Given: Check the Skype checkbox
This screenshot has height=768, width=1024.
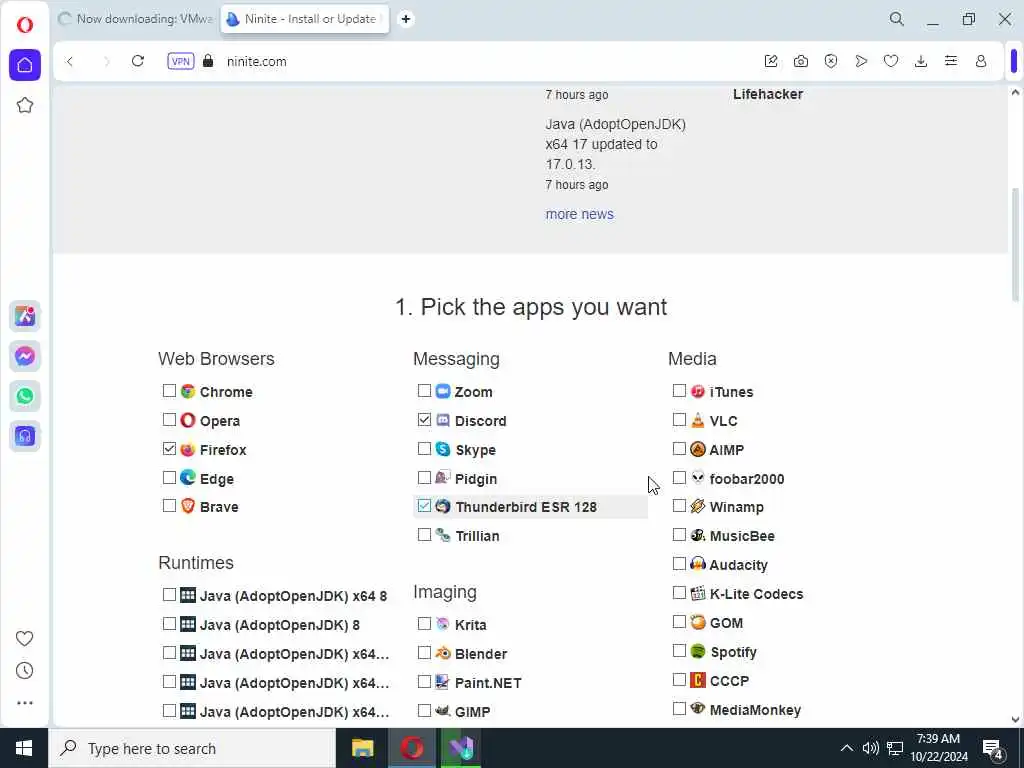Looking at the screenshot, I should (x=424, y=449).
